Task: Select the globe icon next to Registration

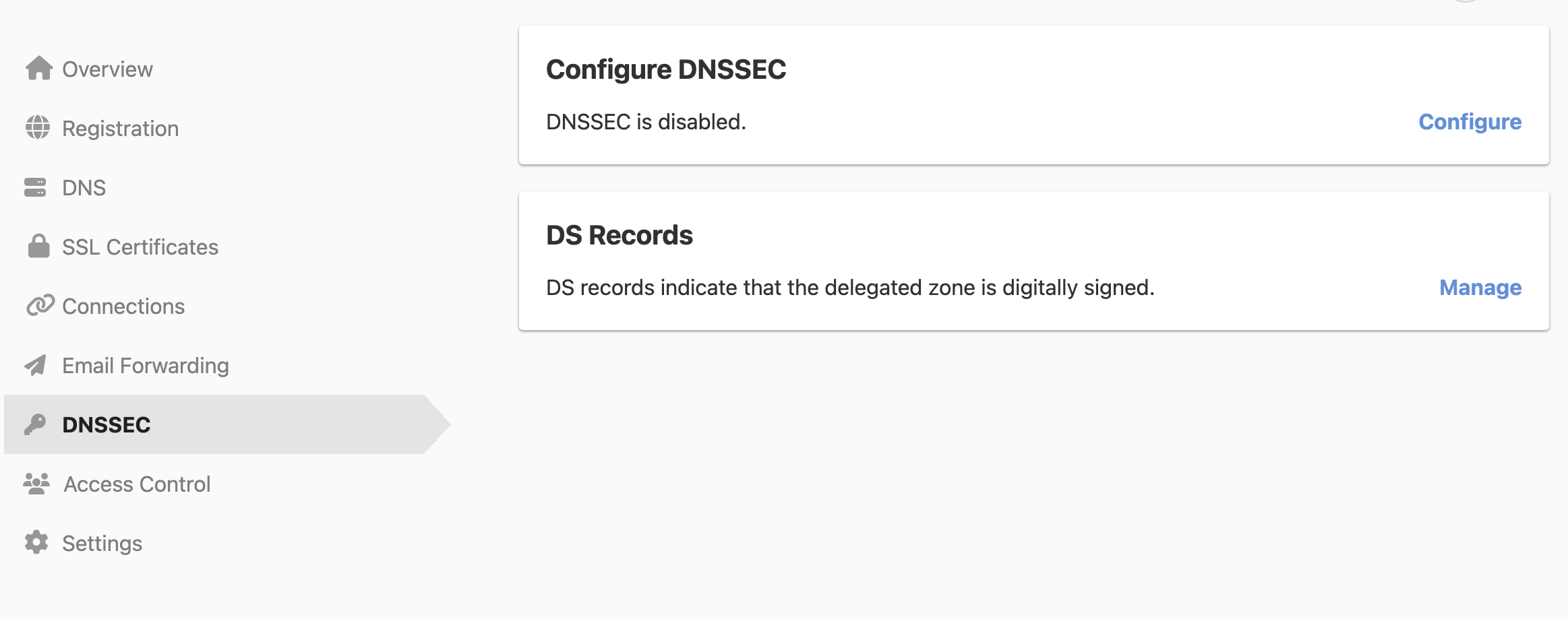Action: [x=38, y=127]
